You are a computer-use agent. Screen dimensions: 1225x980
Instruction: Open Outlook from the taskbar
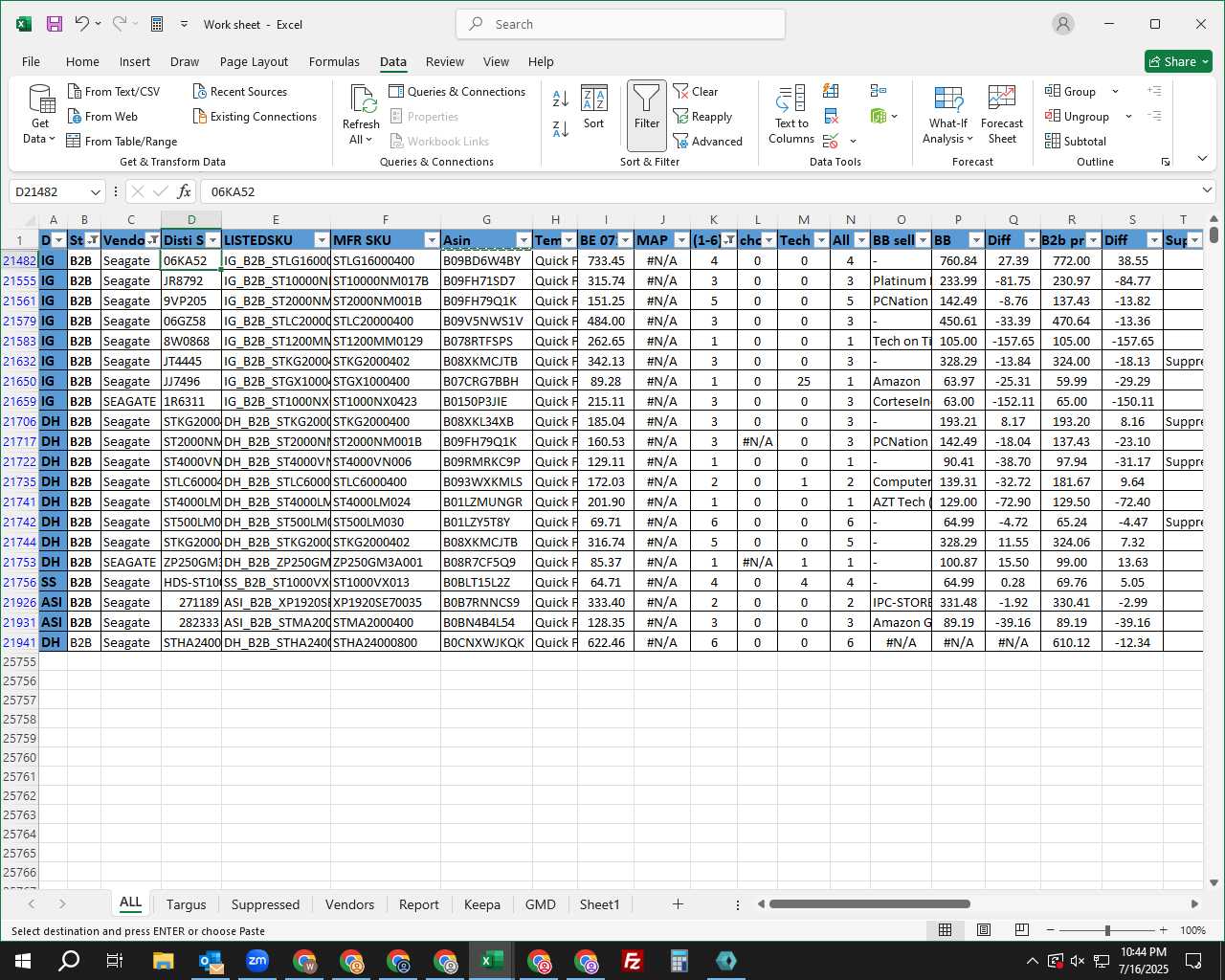coord(211,961)
